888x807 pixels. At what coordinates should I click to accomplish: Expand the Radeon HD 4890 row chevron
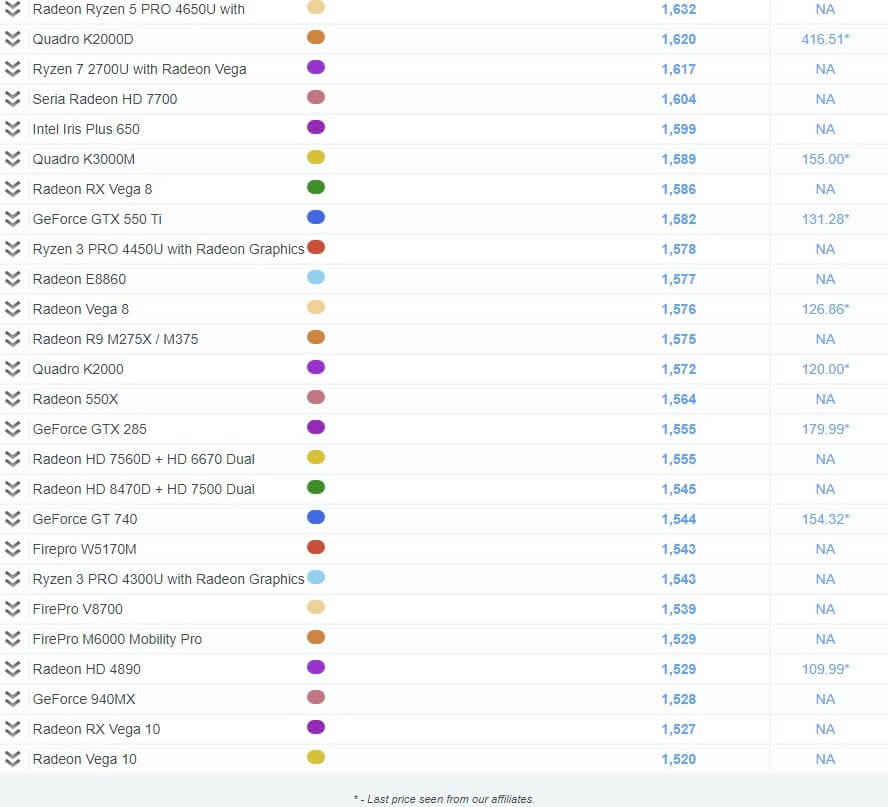pyautogui.click(x=12, y=669)
